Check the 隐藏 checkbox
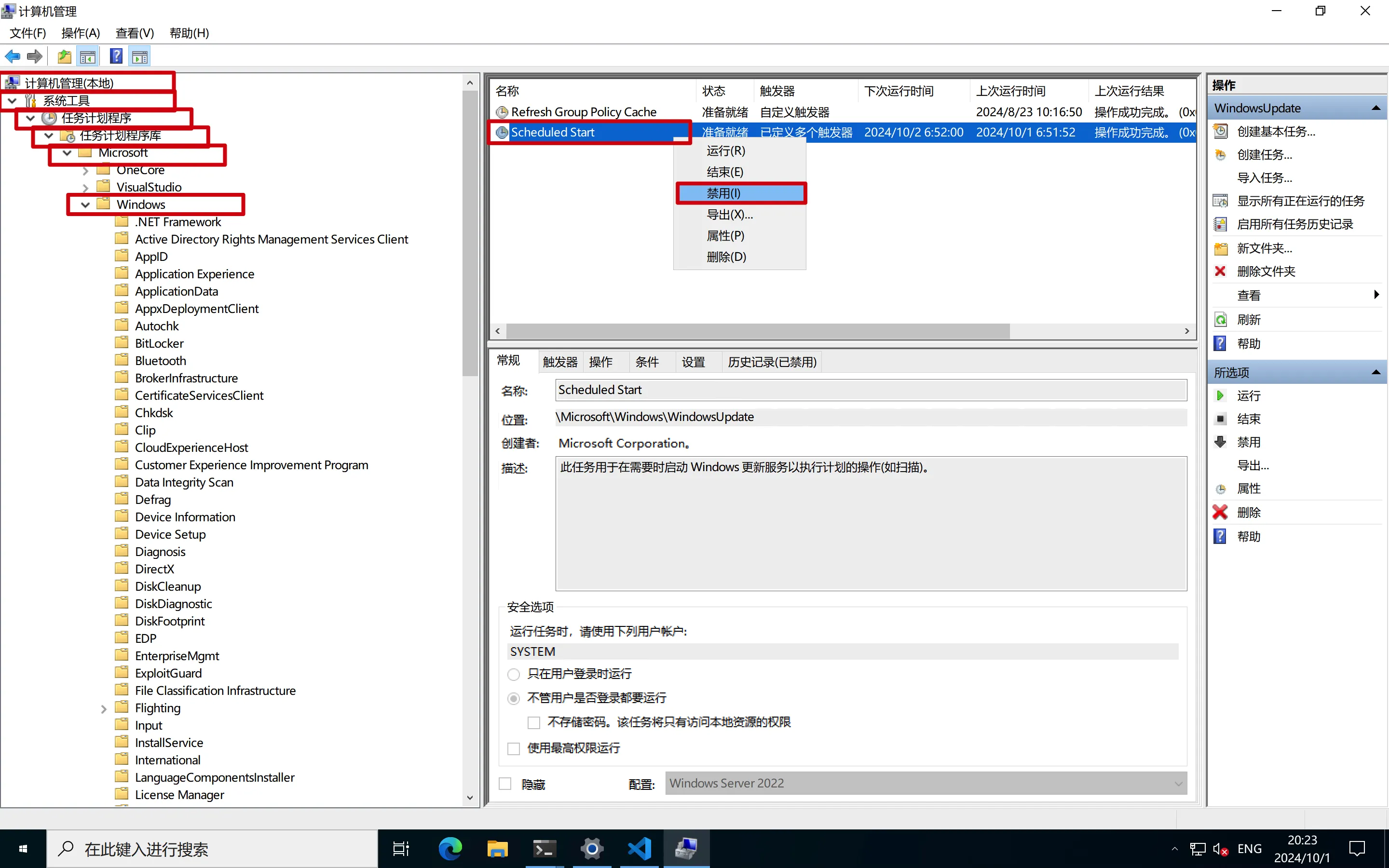Viewport: 1389px width, 868px height. tap(505, 784)
